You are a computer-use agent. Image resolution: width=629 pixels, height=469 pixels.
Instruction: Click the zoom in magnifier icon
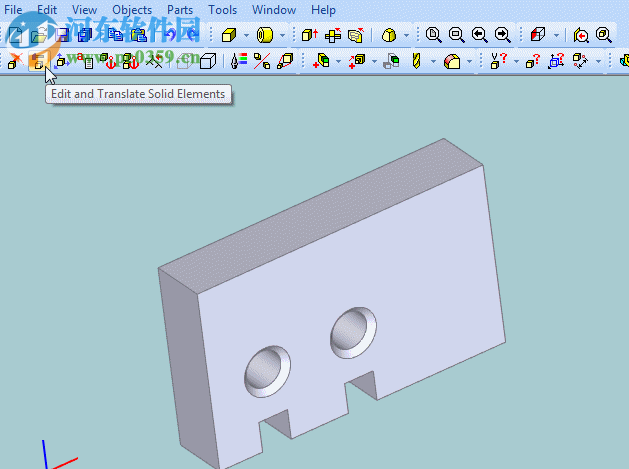click(433, 35)
